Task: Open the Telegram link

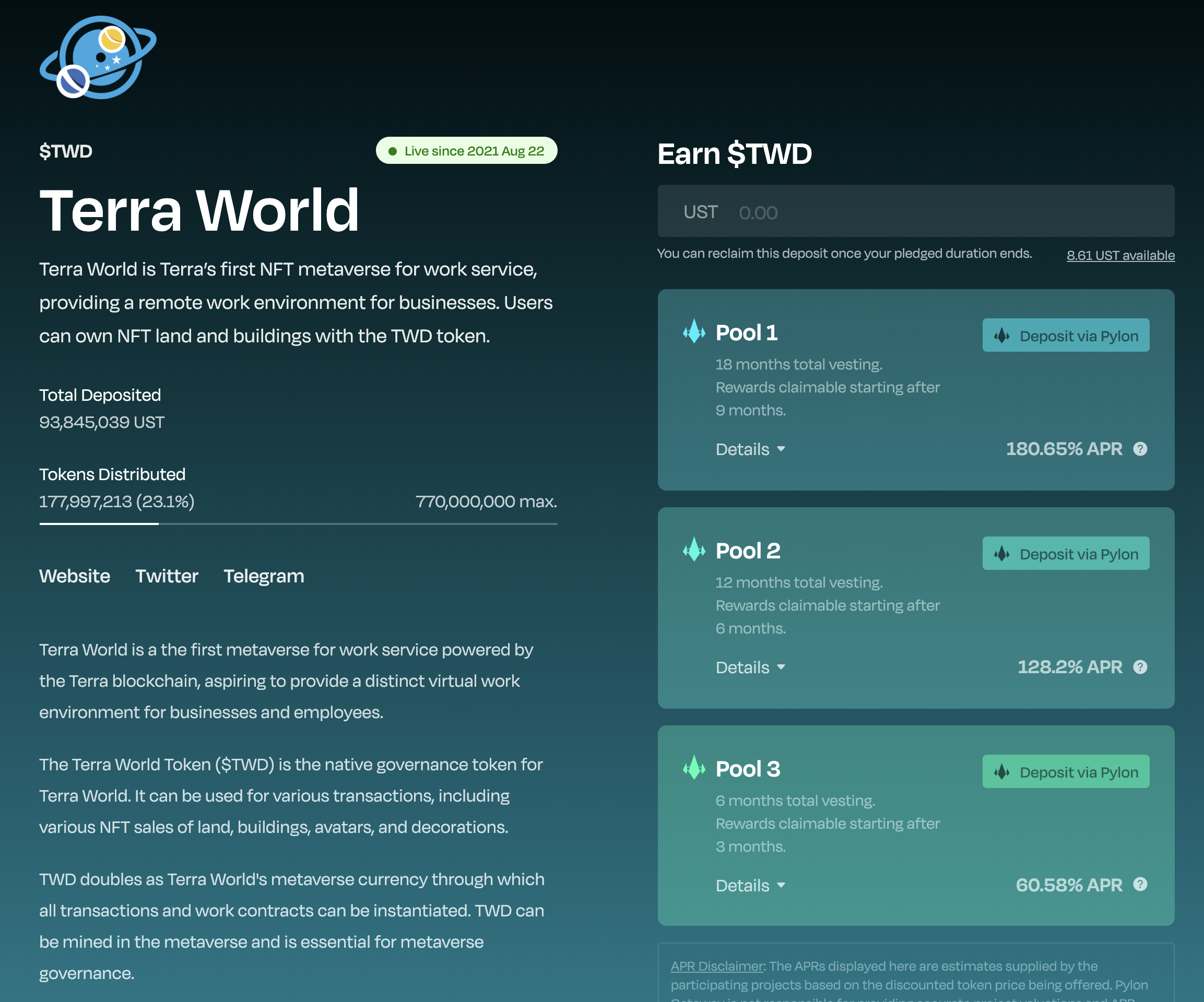Action: tap(264, 576)
